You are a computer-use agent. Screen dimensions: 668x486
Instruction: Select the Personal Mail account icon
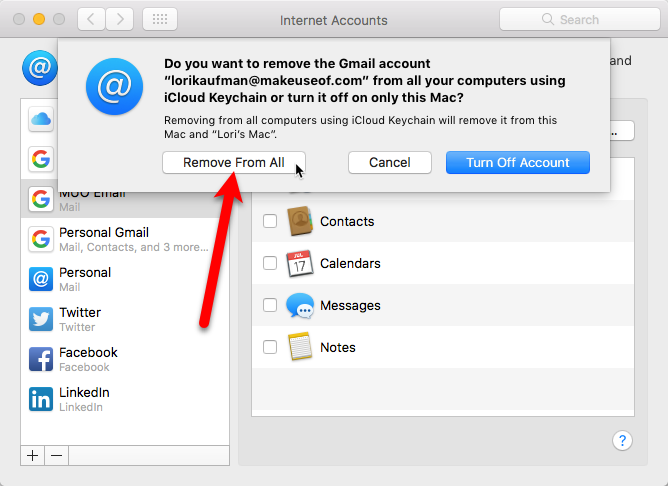click(x=41, y=279)
